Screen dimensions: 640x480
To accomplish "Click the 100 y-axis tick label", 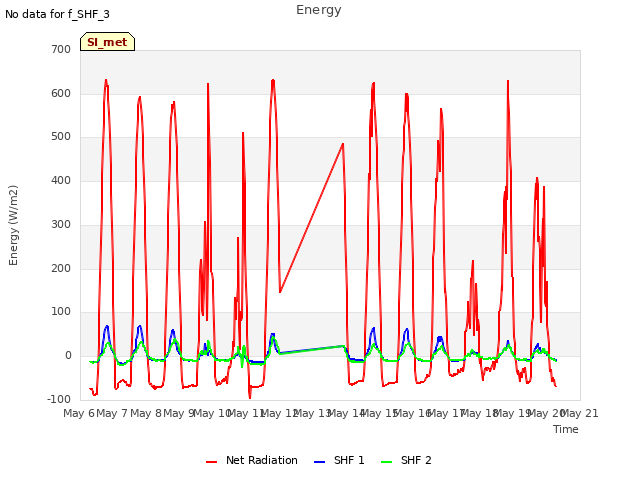I will [61, 312].
